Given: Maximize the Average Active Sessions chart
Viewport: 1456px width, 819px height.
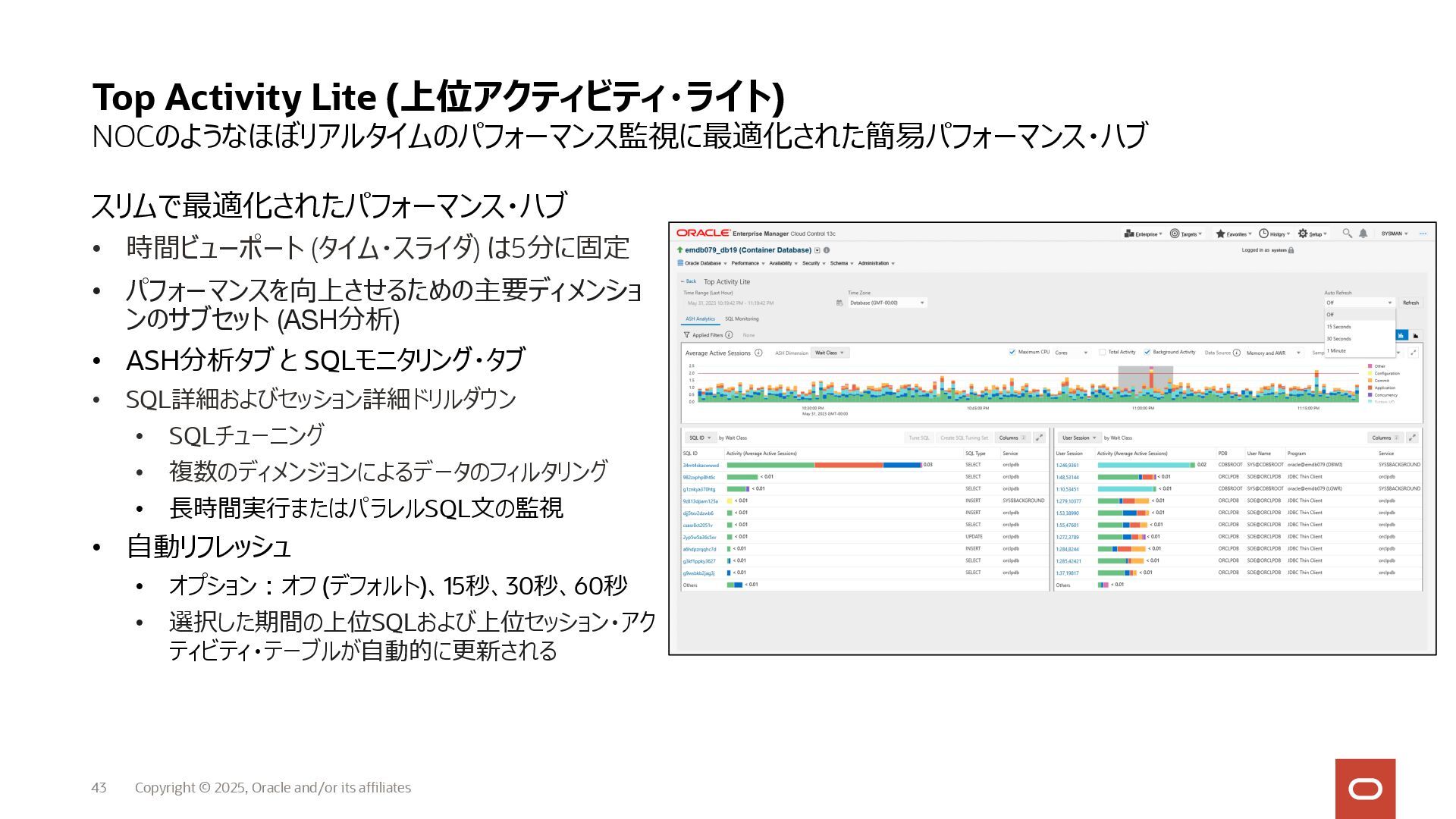Looking at the screenshot, I should coord(1414,353).
